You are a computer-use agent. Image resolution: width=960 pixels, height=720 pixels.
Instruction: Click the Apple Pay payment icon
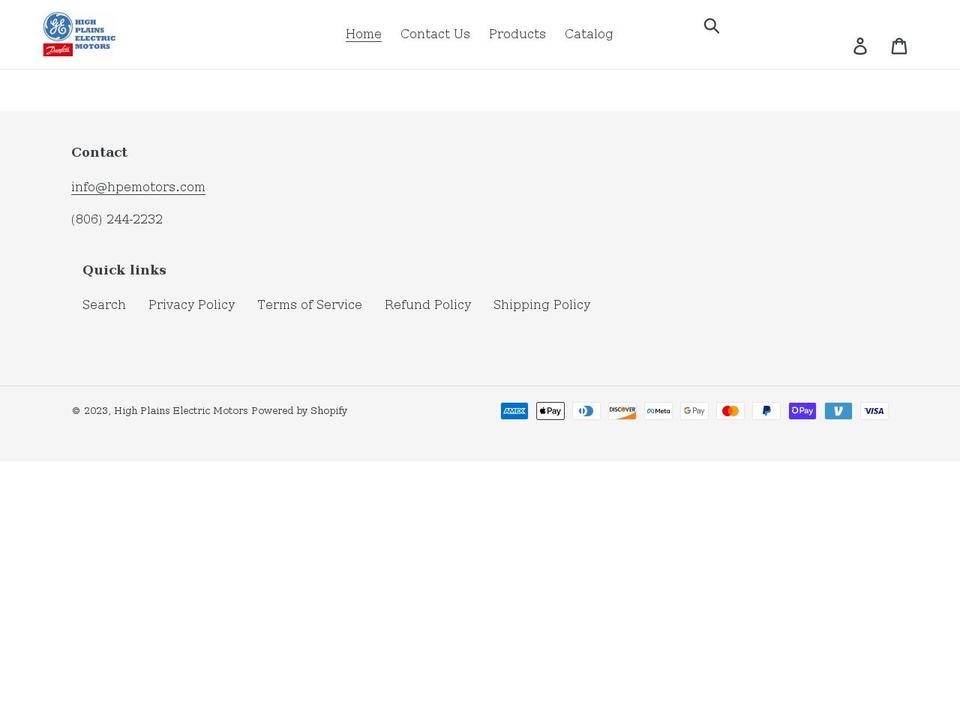[x=550, y=411]
